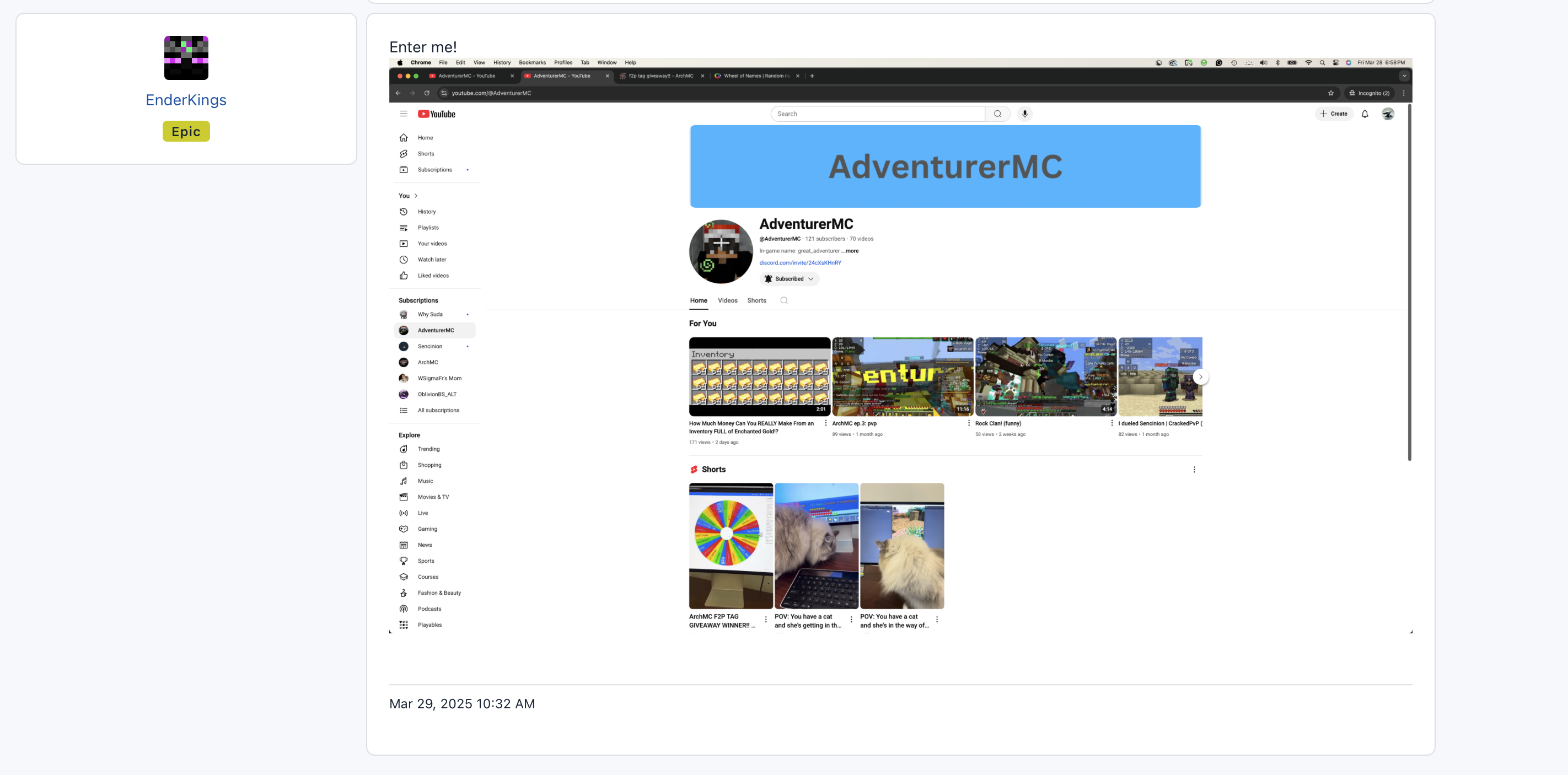Screen dimensions: 1568x775
Task: Open the notifications bell
Action: click(1365, 114)
